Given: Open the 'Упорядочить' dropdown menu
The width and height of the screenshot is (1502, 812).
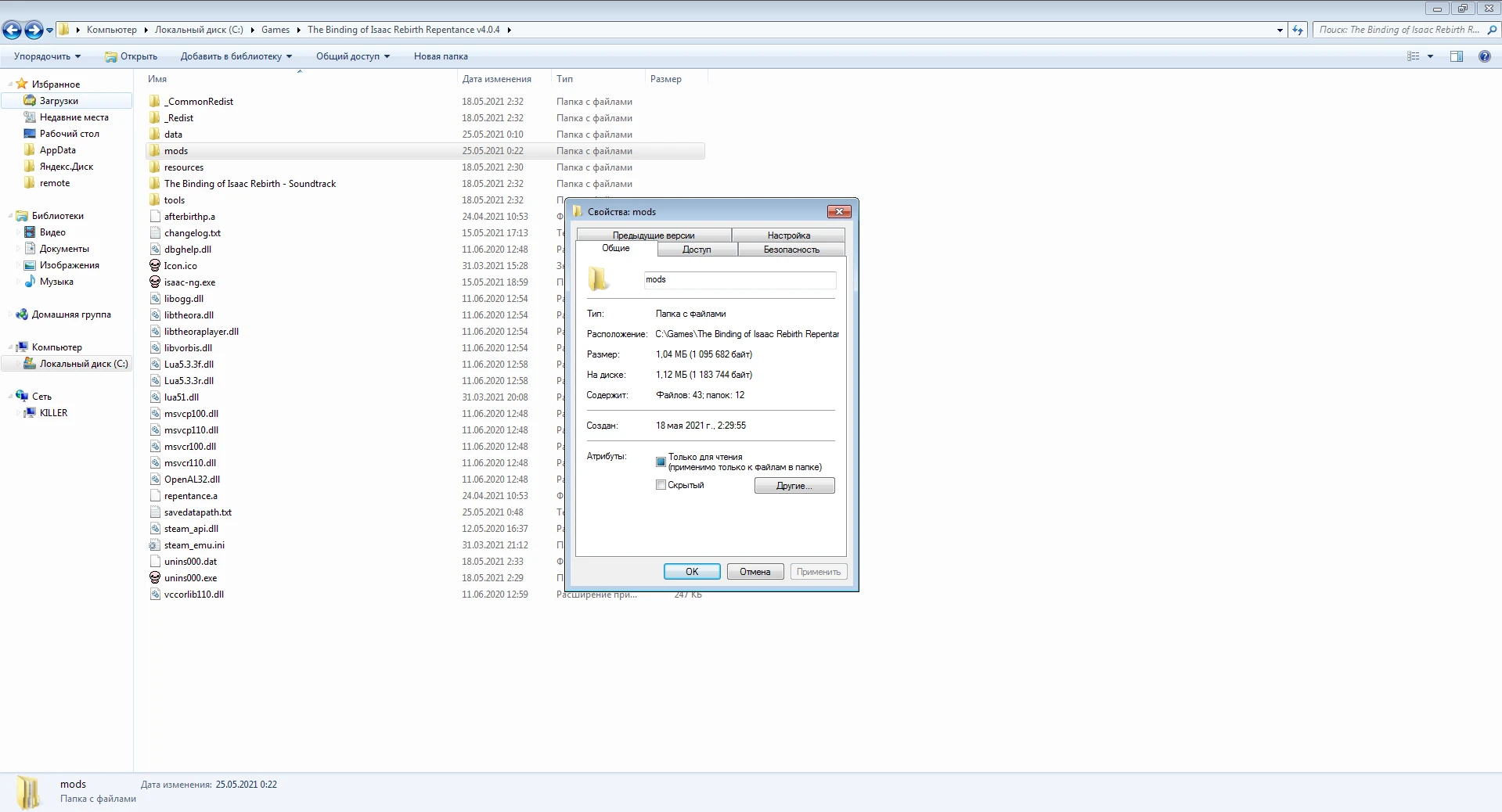Looking at the screenshot, I should click(x=47, y=56).
